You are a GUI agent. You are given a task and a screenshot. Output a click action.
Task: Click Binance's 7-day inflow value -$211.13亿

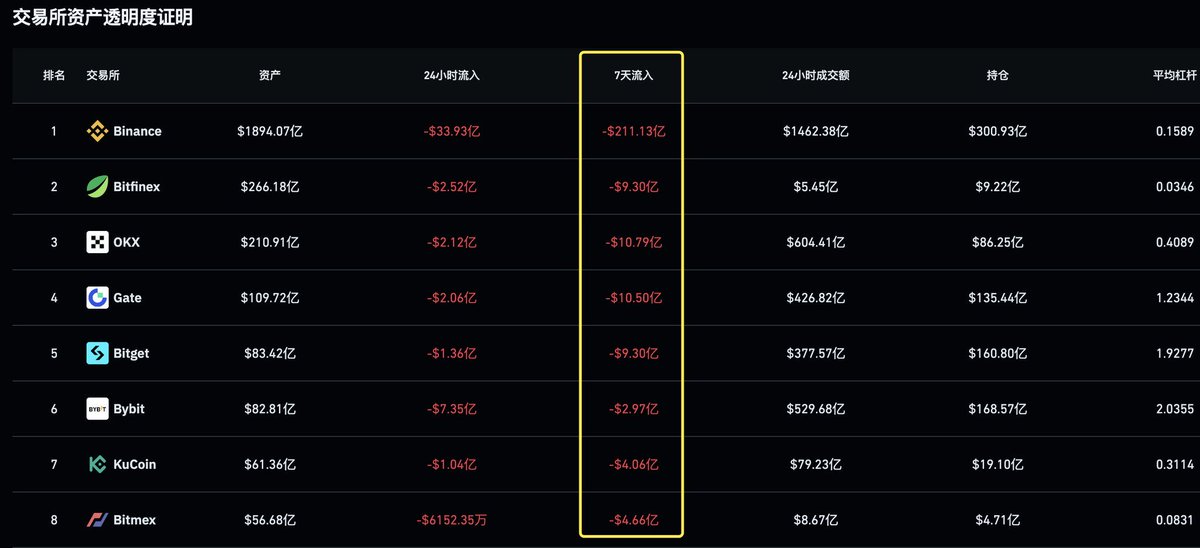(x=634, y=131)
